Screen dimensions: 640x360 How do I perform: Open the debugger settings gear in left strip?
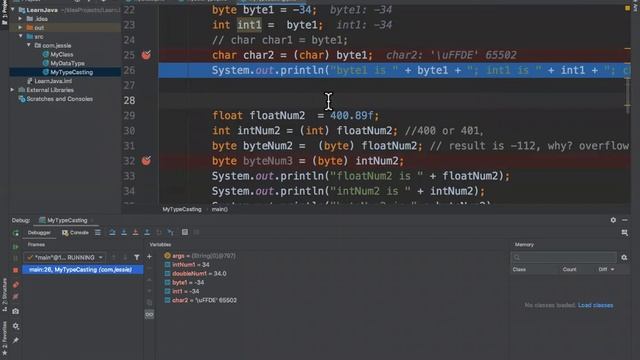pos(16,326)
